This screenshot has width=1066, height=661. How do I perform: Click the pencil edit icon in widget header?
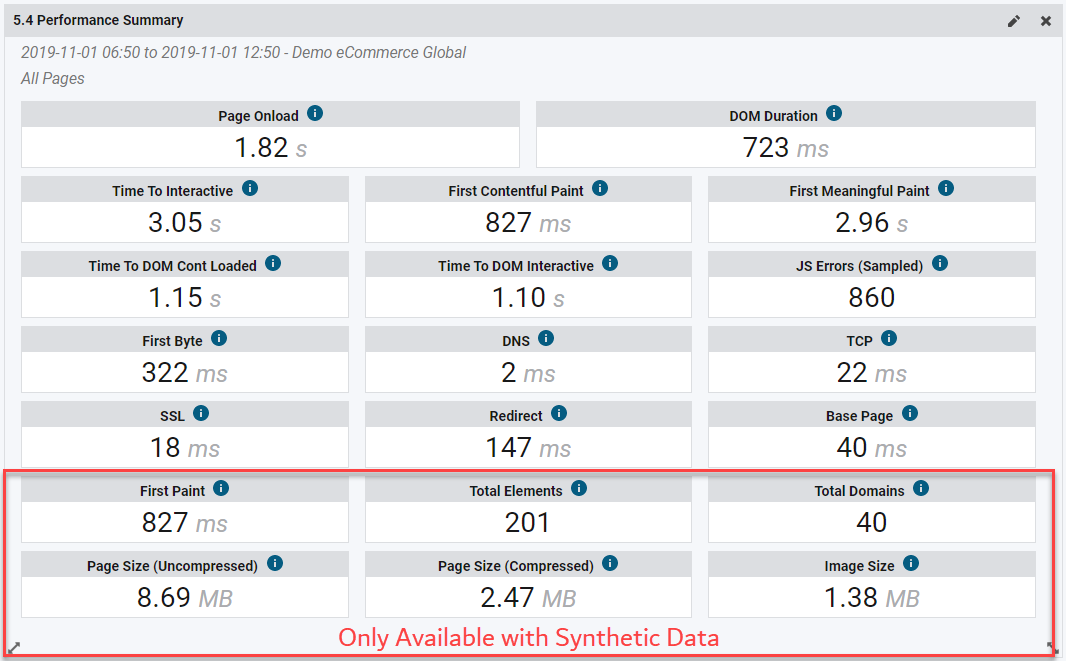(x=1014, y=21)
